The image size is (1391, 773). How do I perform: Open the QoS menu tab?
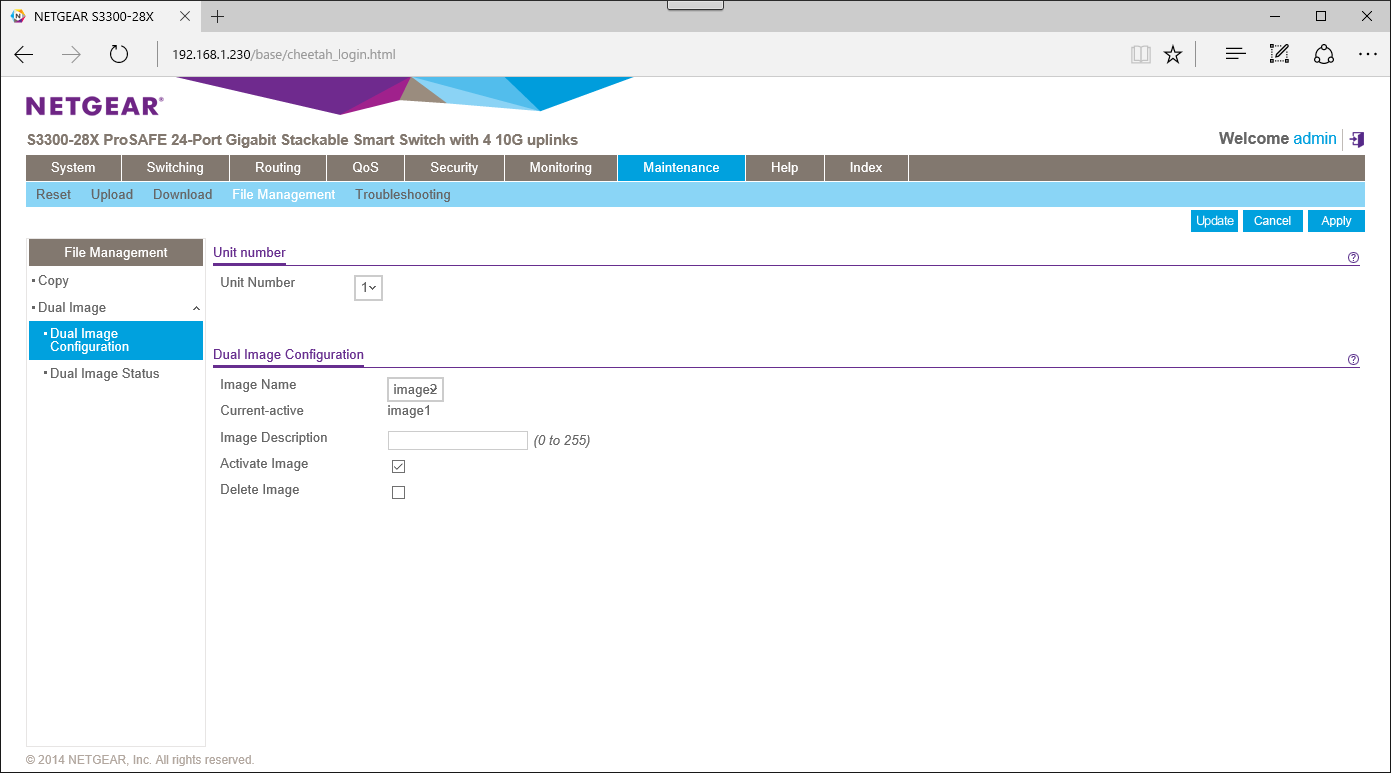(366, 168)
